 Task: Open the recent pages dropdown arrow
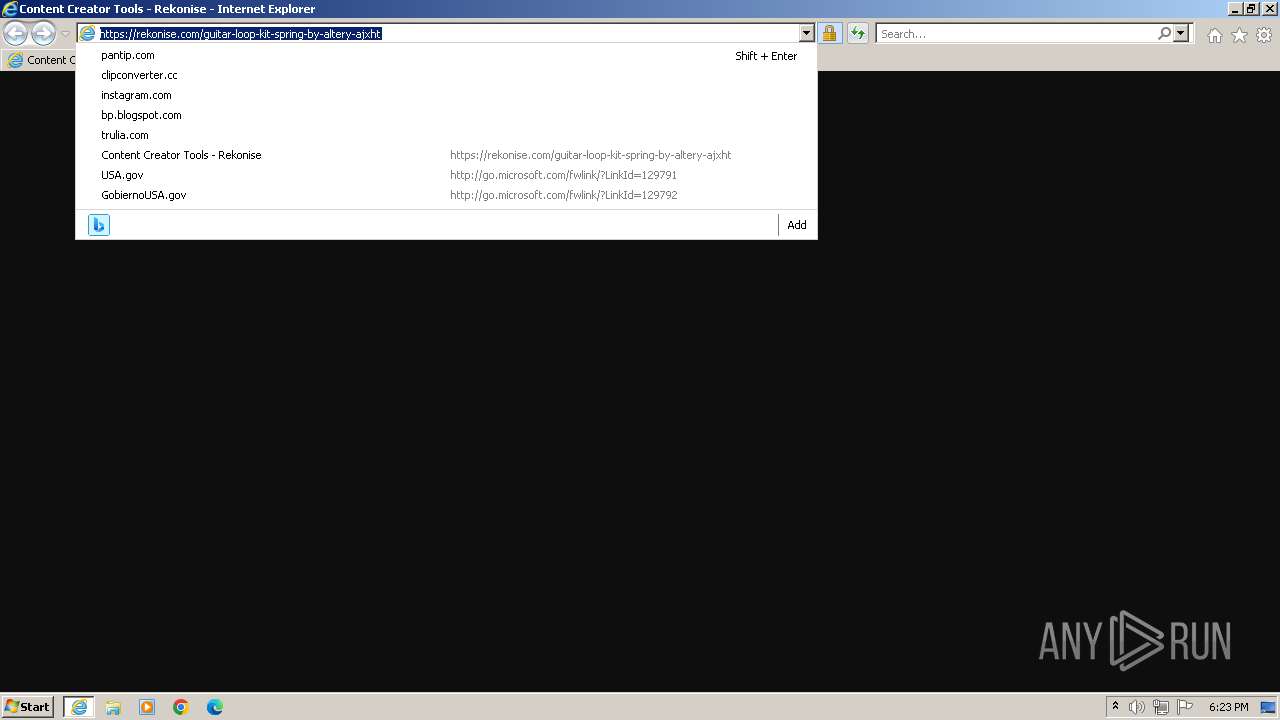[65, 34]
